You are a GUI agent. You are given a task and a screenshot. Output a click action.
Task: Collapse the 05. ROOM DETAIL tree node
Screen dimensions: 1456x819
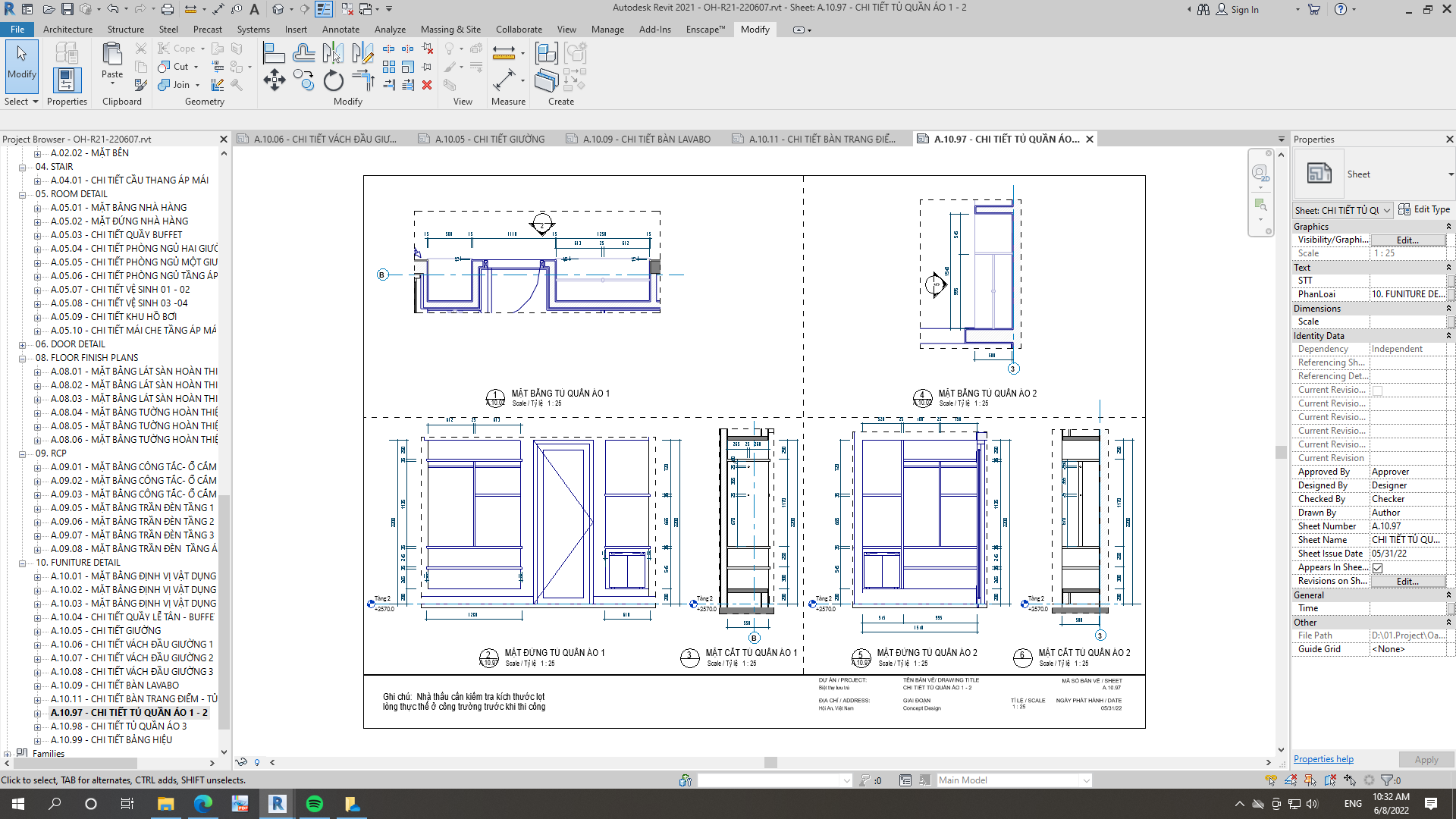22,194
